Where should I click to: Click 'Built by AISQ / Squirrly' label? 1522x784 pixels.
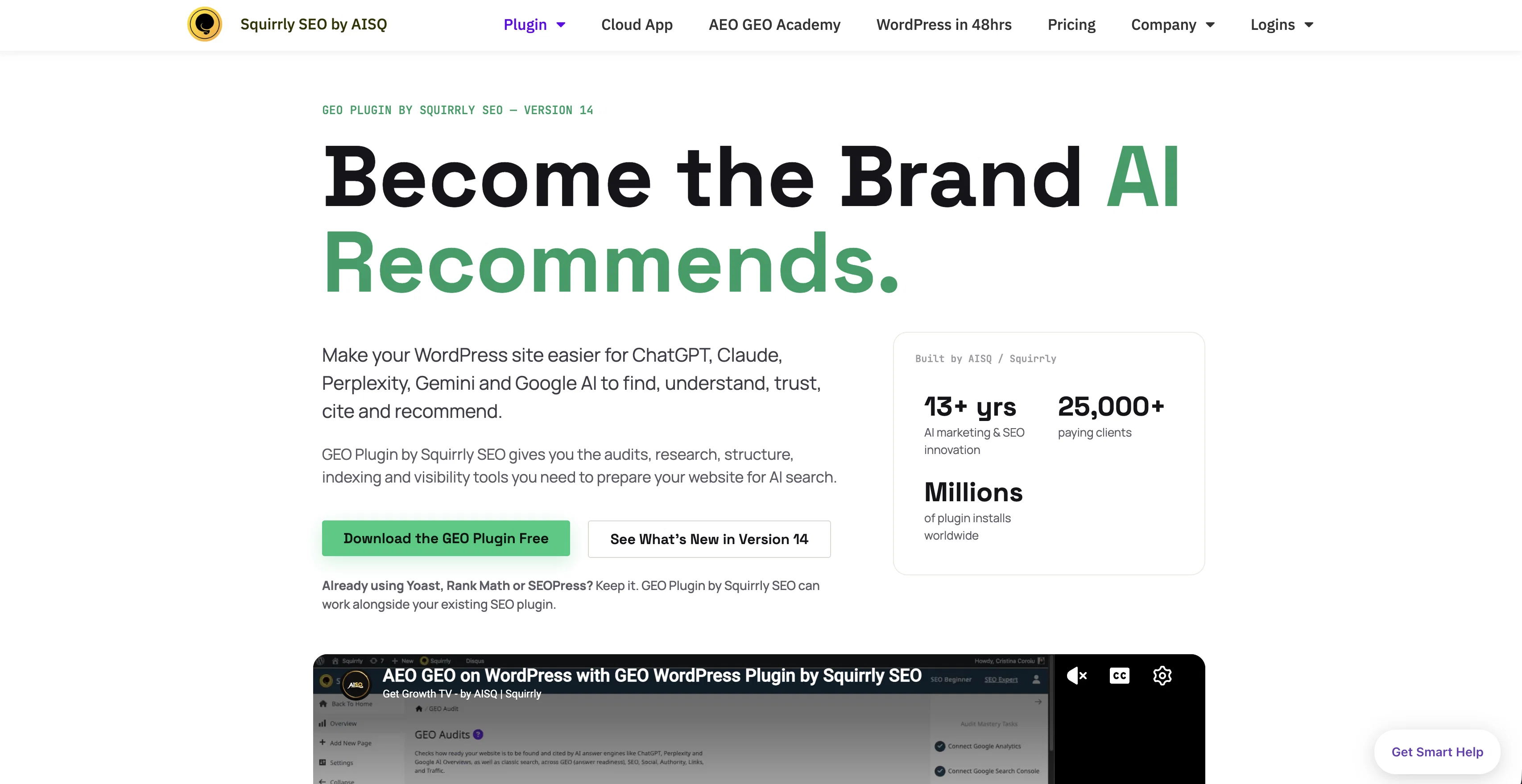point(985,359)
